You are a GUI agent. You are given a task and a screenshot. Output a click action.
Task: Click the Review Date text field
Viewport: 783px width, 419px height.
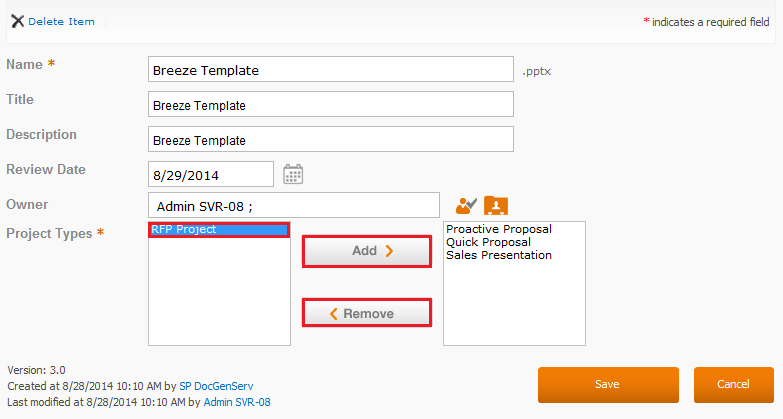211,174
